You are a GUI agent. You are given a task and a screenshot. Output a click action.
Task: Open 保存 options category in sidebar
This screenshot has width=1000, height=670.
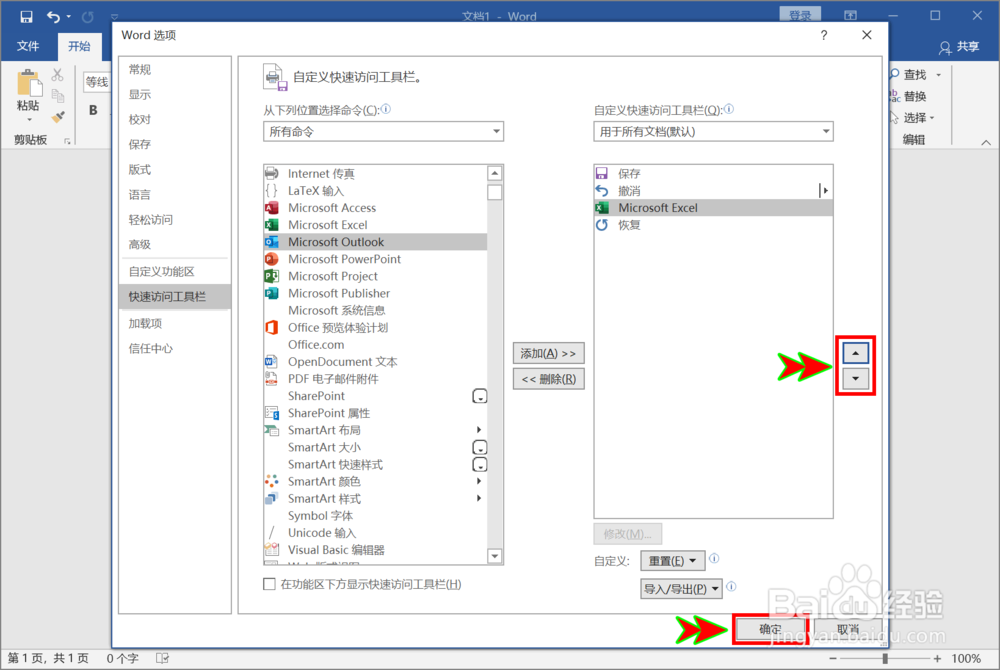point(175,144)
